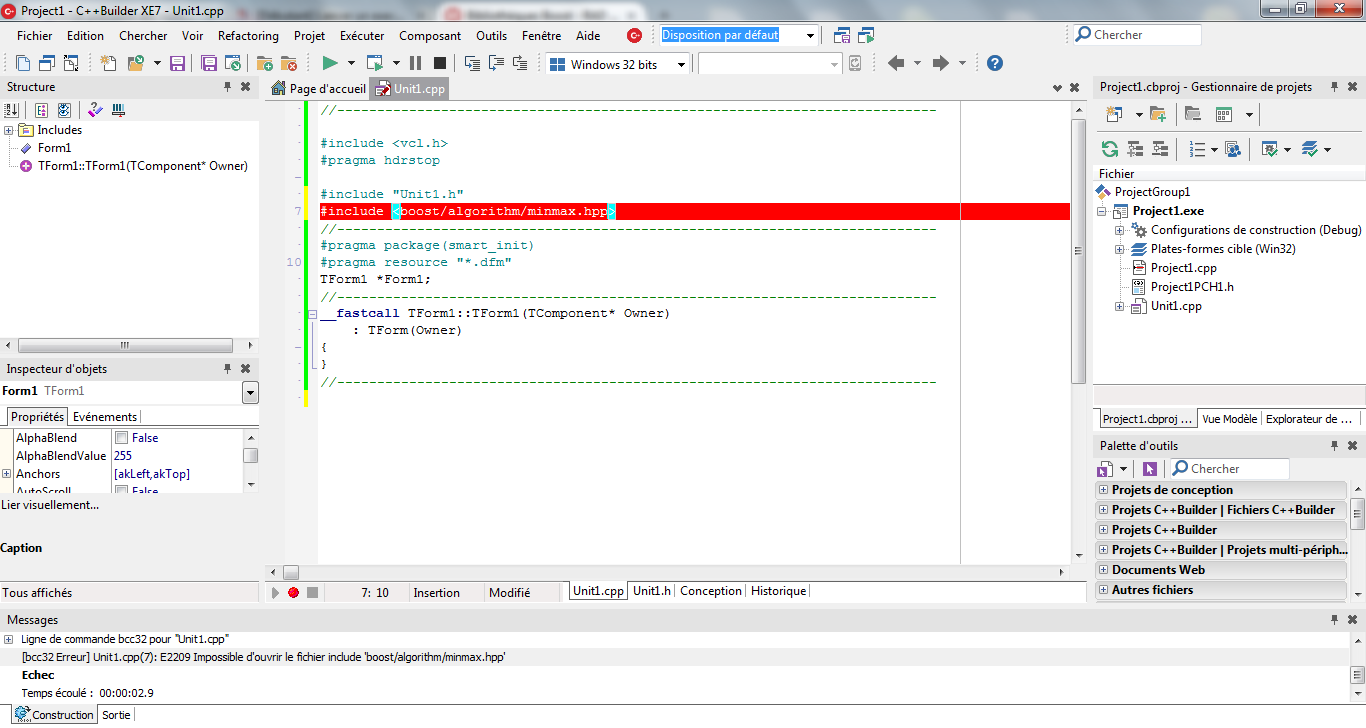The width and height of the screenshot is (1366, 728).
Task: Expand Plates-formes cible (Win32) node
Action: (x=1120, y=249)
